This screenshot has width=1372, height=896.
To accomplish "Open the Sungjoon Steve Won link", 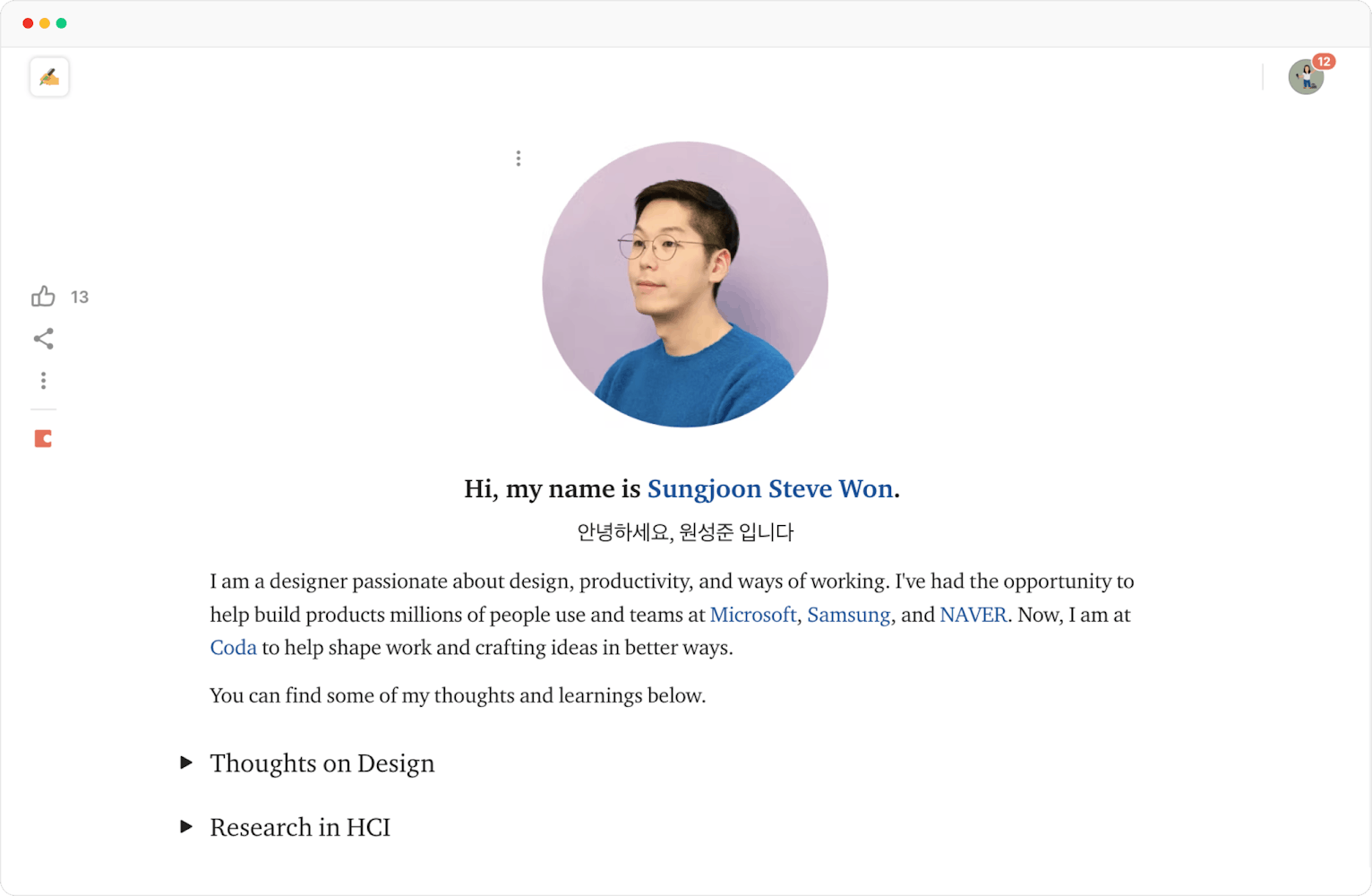I will click(x=769, y=489).
